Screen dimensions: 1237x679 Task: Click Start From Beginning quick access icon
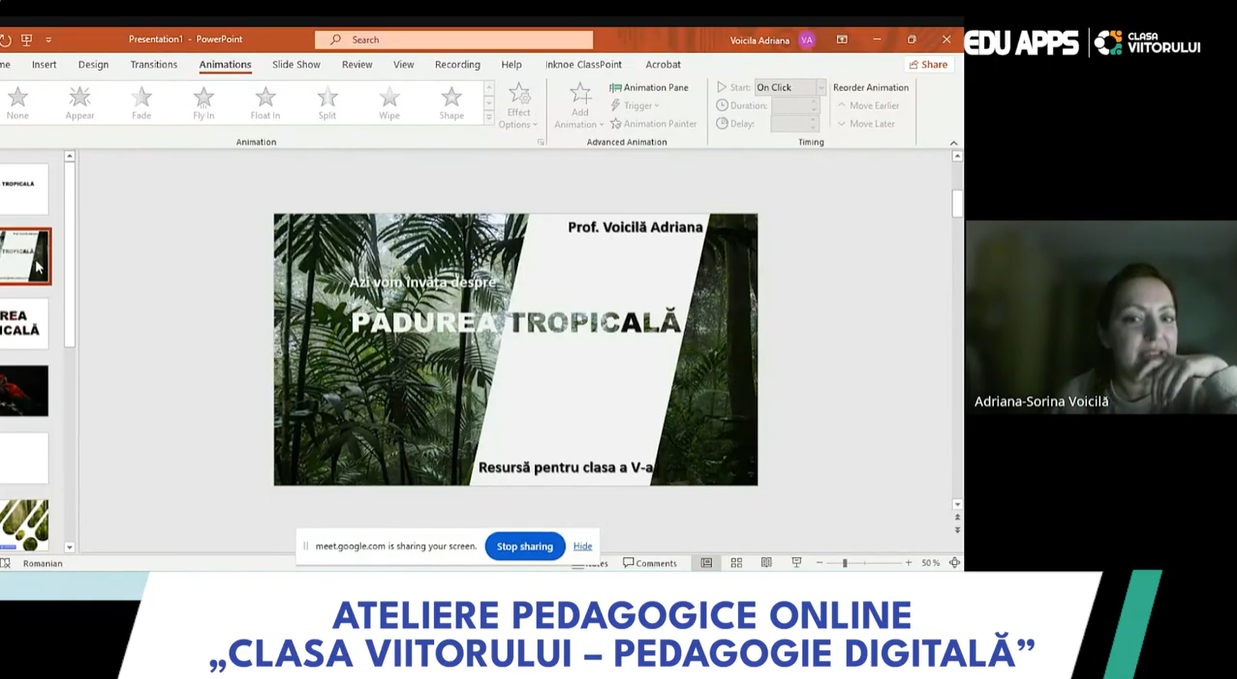tap(27, 40)
